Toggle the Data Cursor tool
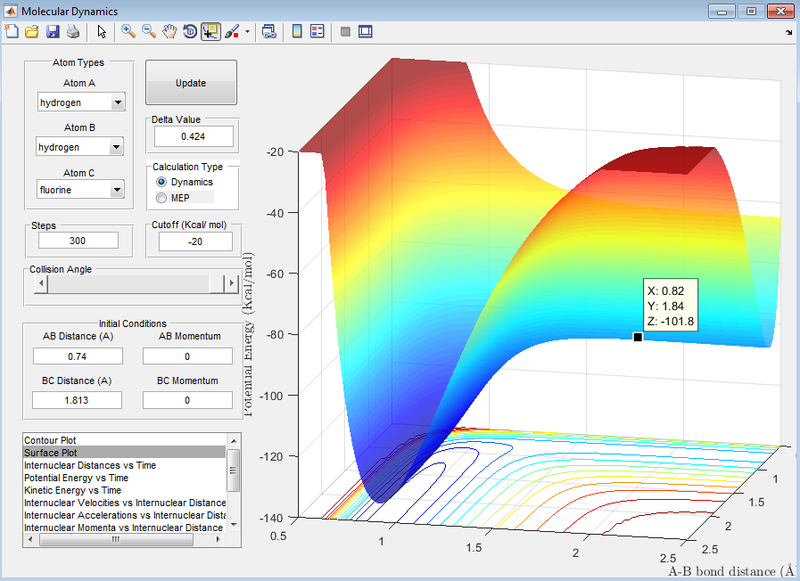This screenshot has width=800, height=581. coord(211,31)
